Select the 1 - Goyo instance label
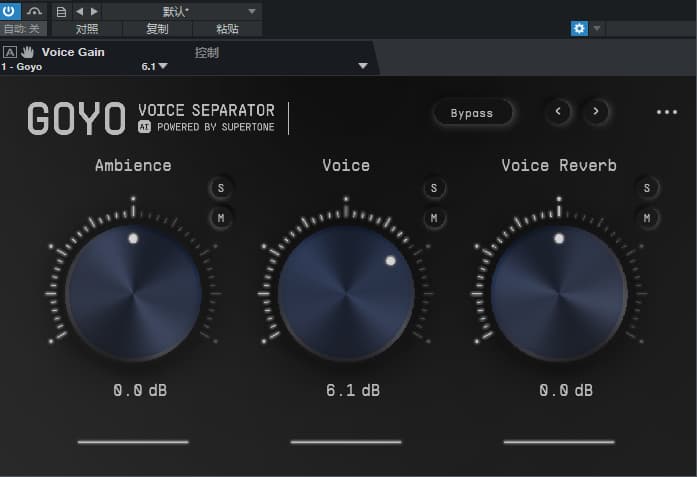This screenshot has width=697, height=477. tap(22, 67)
